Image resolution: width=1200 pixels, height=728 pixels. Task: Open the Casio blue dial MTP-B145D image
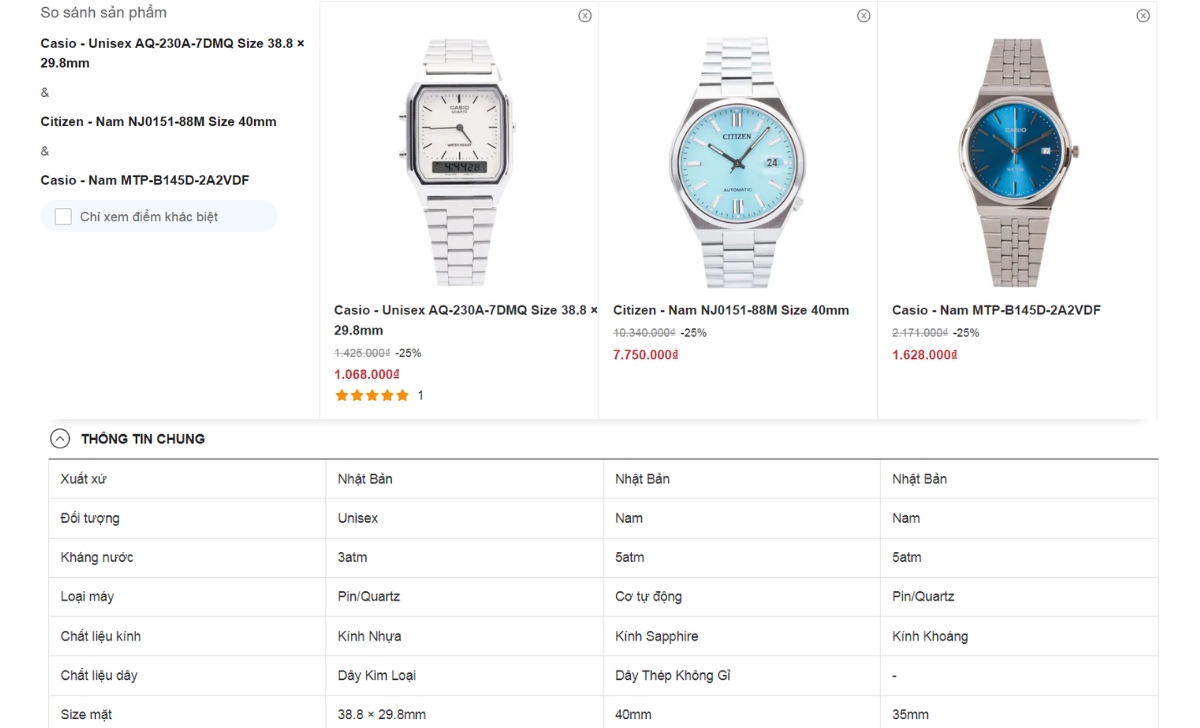pos(1017,163)
